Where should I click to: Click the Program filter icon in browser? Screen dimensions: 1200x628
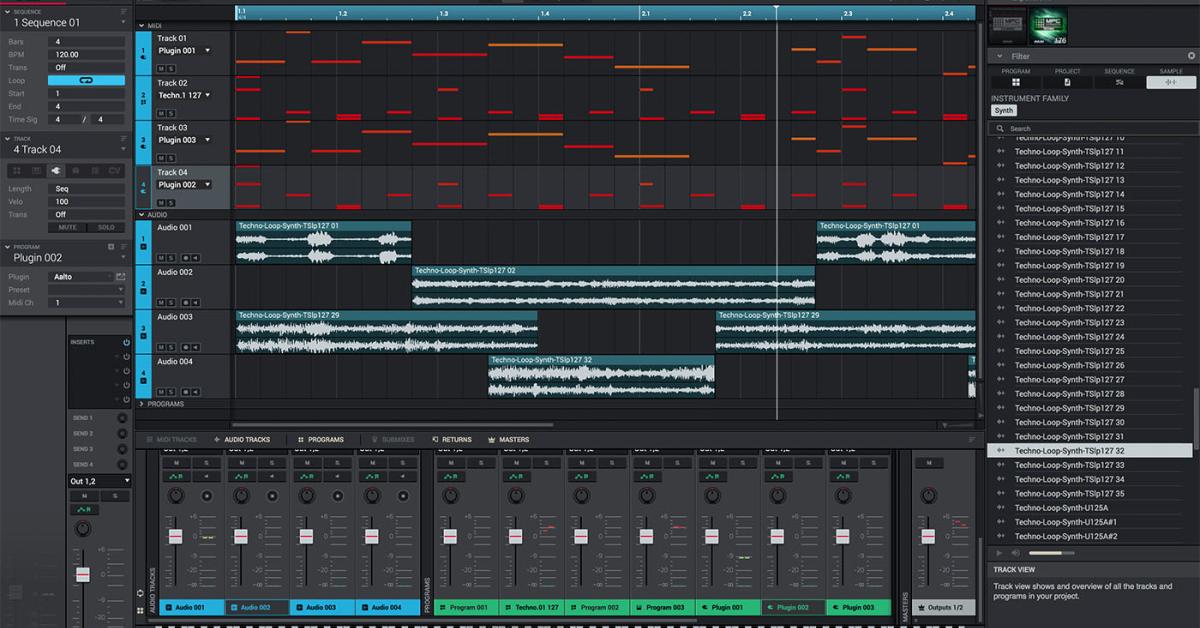(1016, 82)
